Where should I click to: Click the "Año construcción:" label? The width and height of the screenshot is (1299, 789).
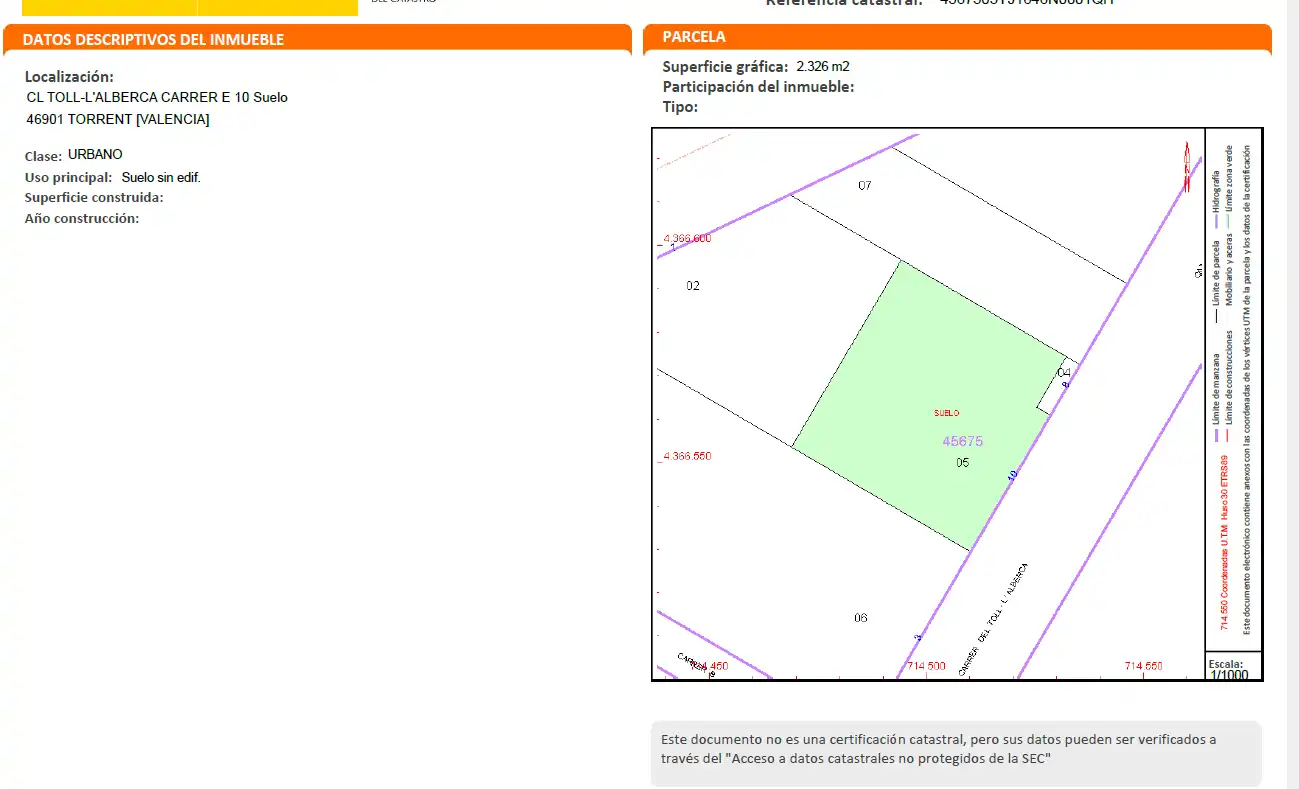pos(82,218)
